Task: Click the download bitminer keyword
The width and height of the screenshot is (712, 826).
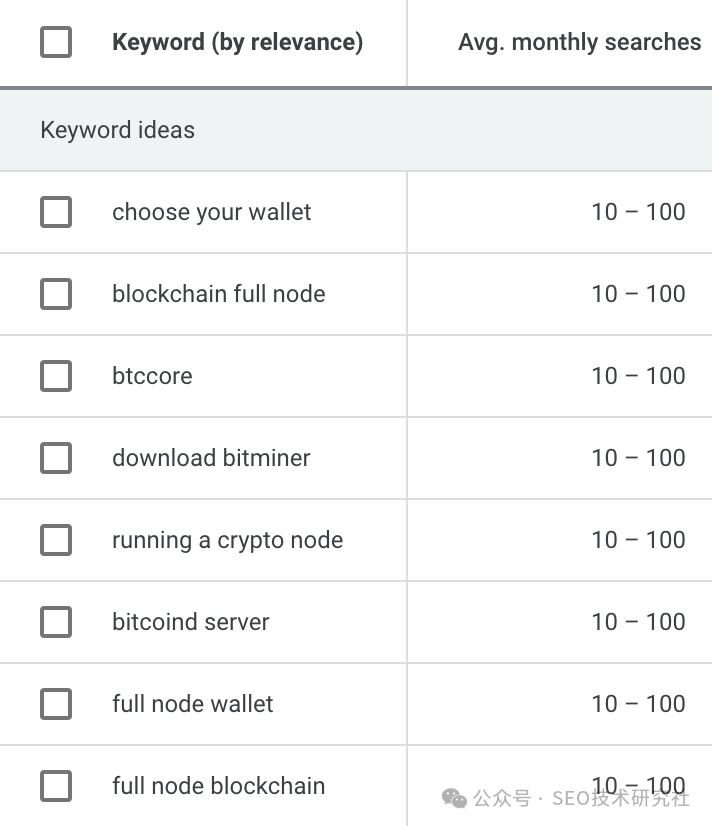Action: (211, 458)
